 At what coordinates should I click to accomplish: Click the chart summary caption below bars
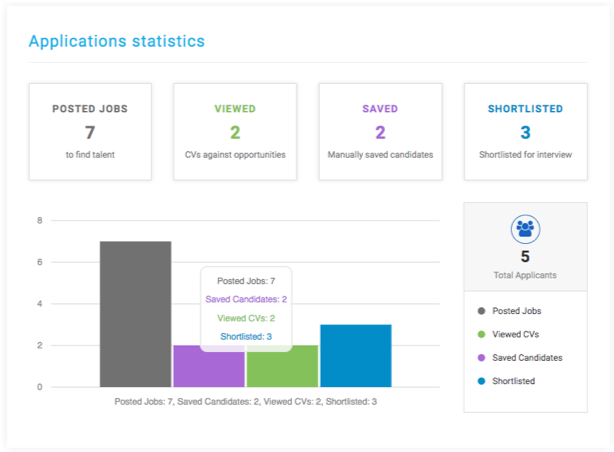click(246, 401)
